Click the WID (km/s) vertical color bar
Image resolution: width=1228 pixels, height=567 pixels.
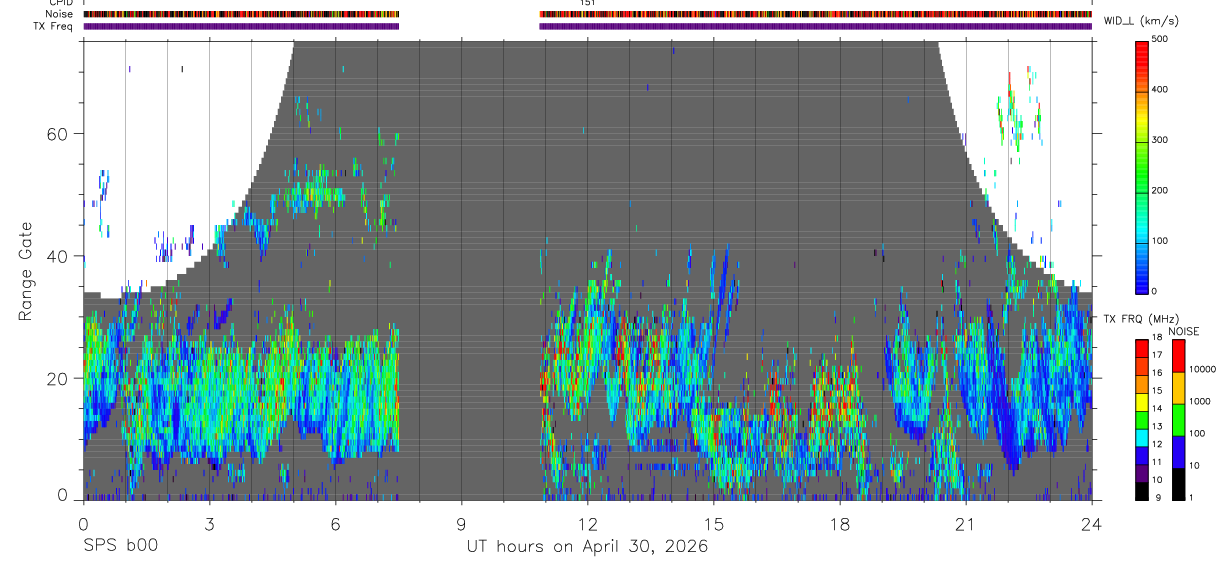[x=1142, y=165]
